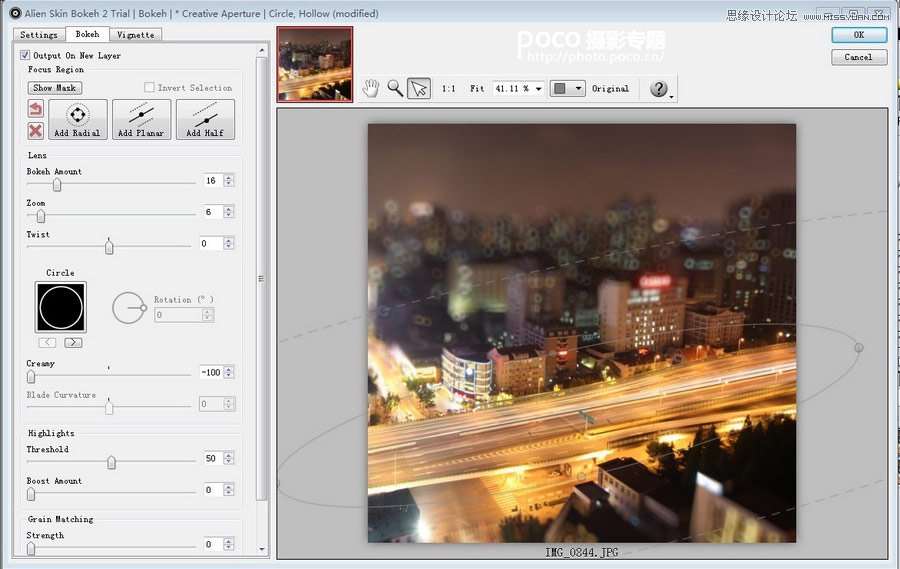This screenshot has height=569, width=900.
Task: Click the red undo arrow icon
Action: 35,109
